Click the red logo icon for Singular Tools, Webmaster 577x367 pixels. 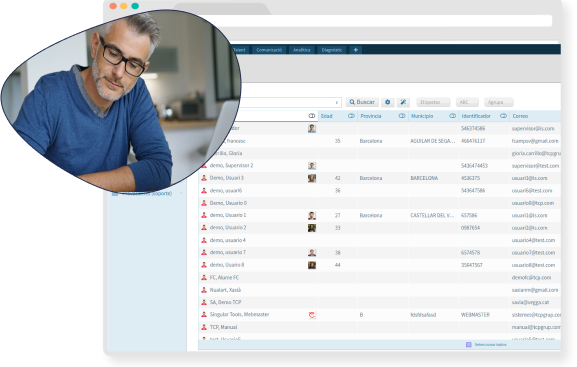(x=312, y=315)
